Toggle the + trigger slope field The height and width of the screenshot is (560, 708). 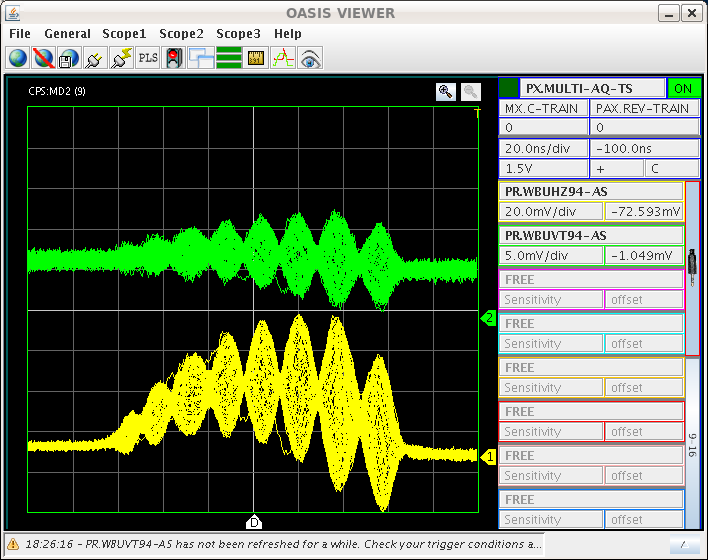point(617,169)
